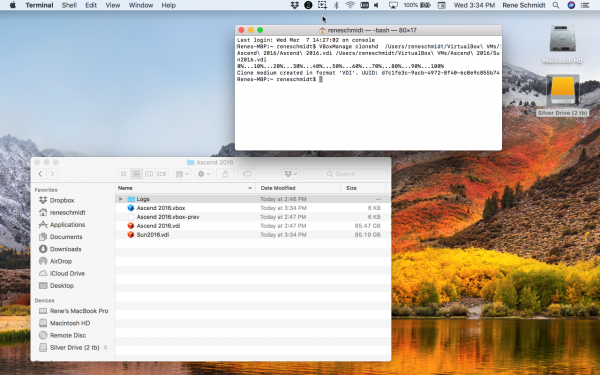Click the Finder back button
The height and width of the screenshot is (375, 600).
click(40, 174)
